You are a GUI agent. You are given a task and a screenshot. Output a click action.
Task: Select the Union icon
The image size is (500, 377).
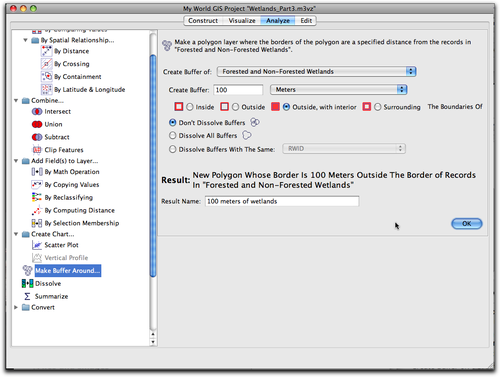pyautogui.click(x=37, y=124)
